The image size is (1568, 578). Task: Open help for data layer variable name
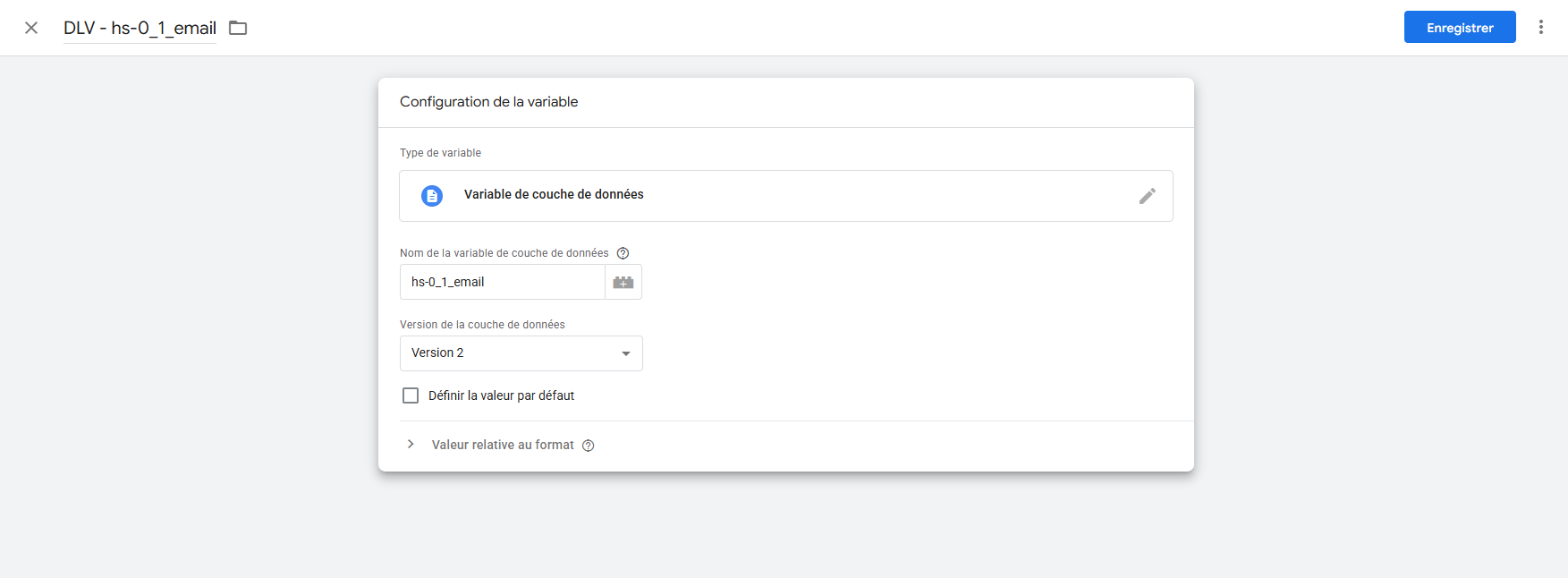(x=623, y=253)
